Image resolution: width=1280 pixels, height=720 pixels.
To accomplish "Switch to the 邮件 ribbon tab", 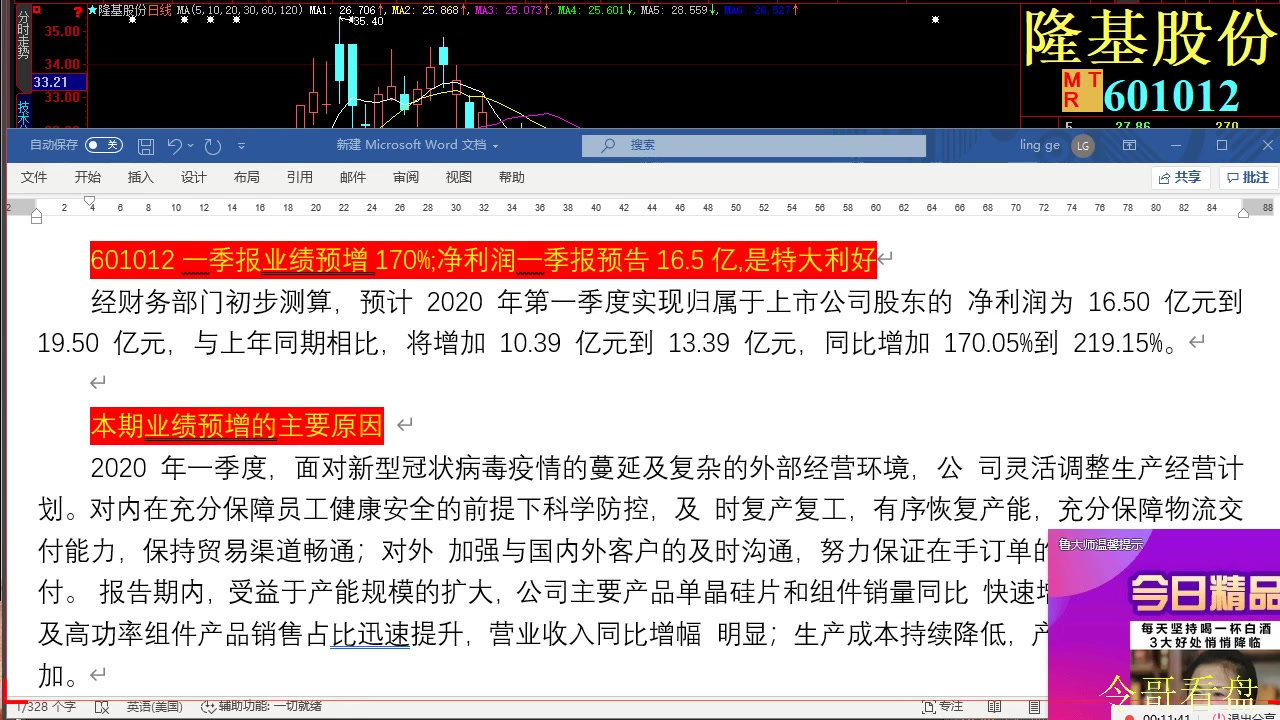I will (353, 177).
